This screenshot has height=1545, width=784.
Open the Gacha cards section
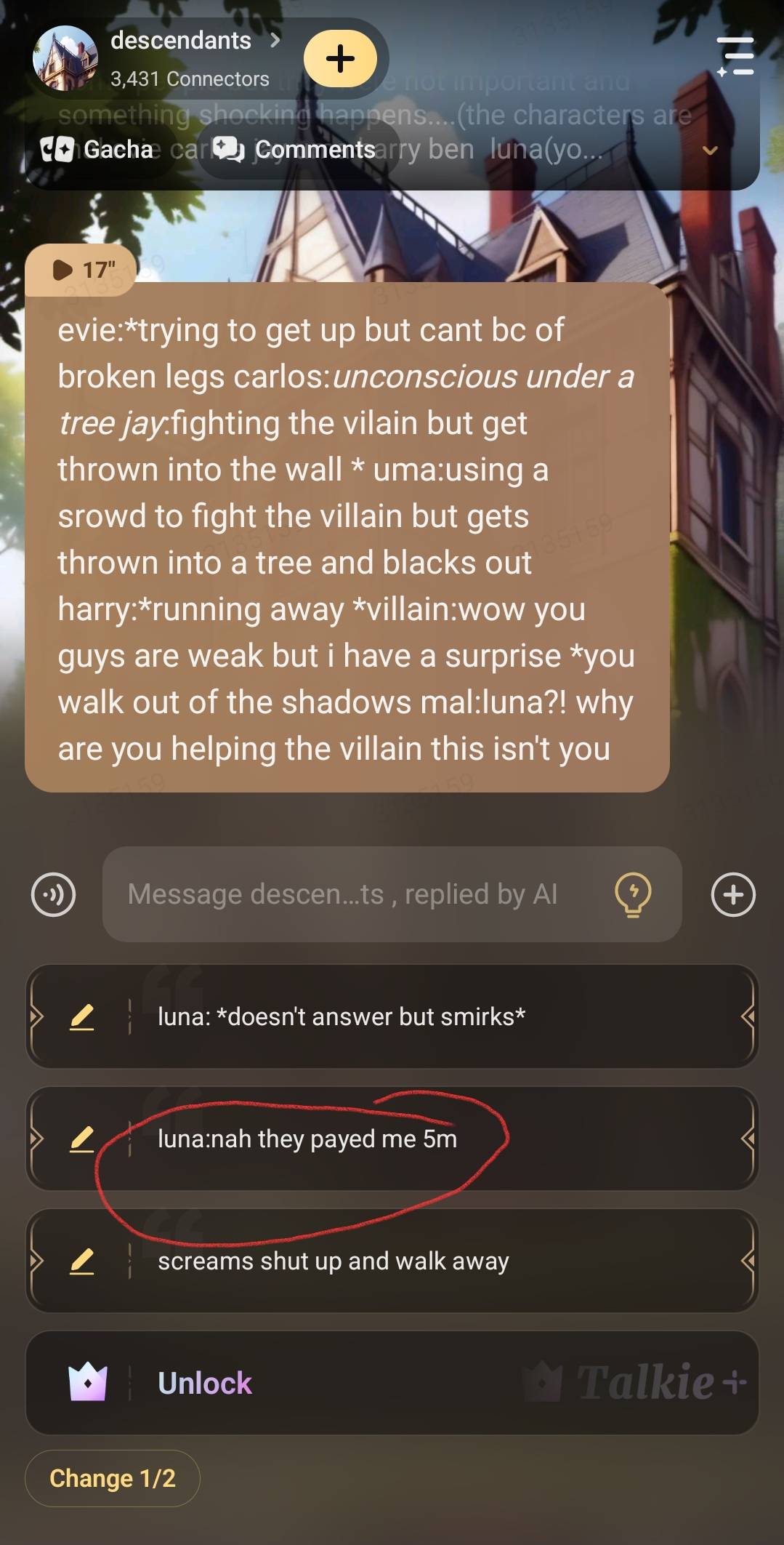tap(97, 149)
